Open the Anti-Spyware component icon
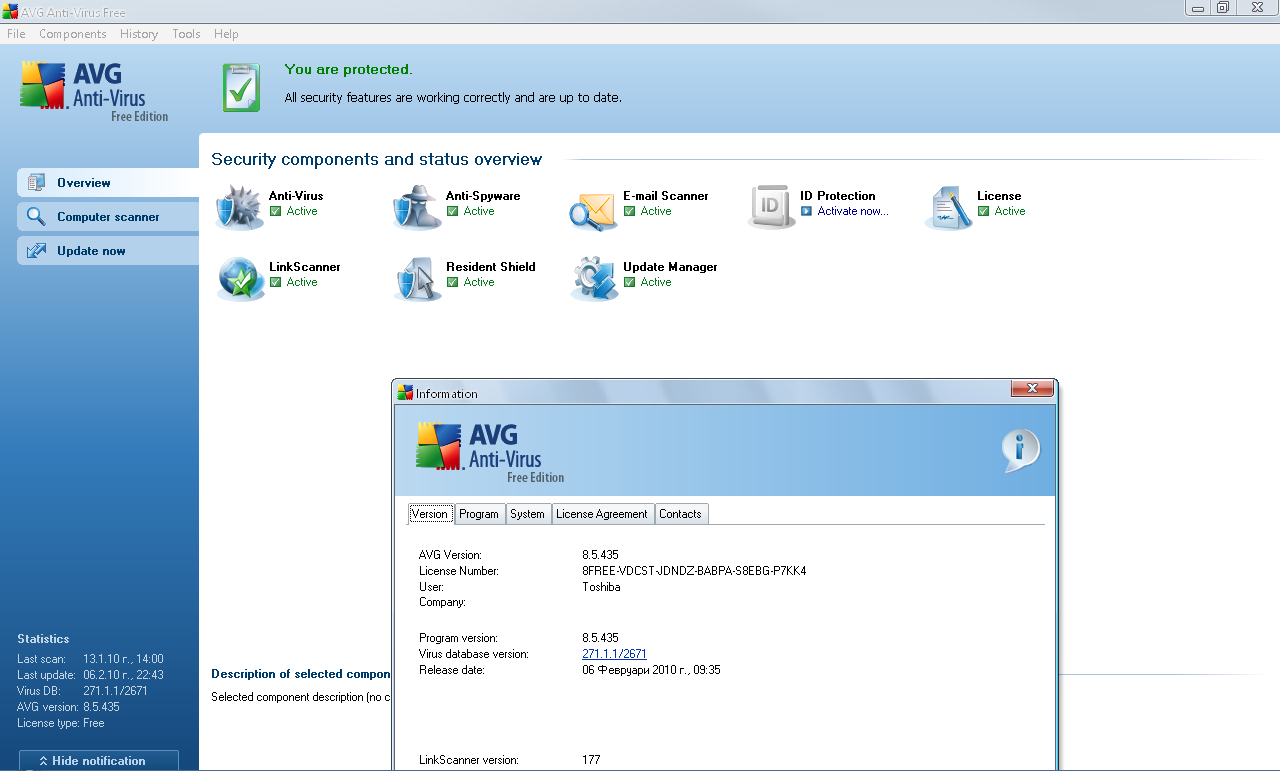 click(417, 208)
